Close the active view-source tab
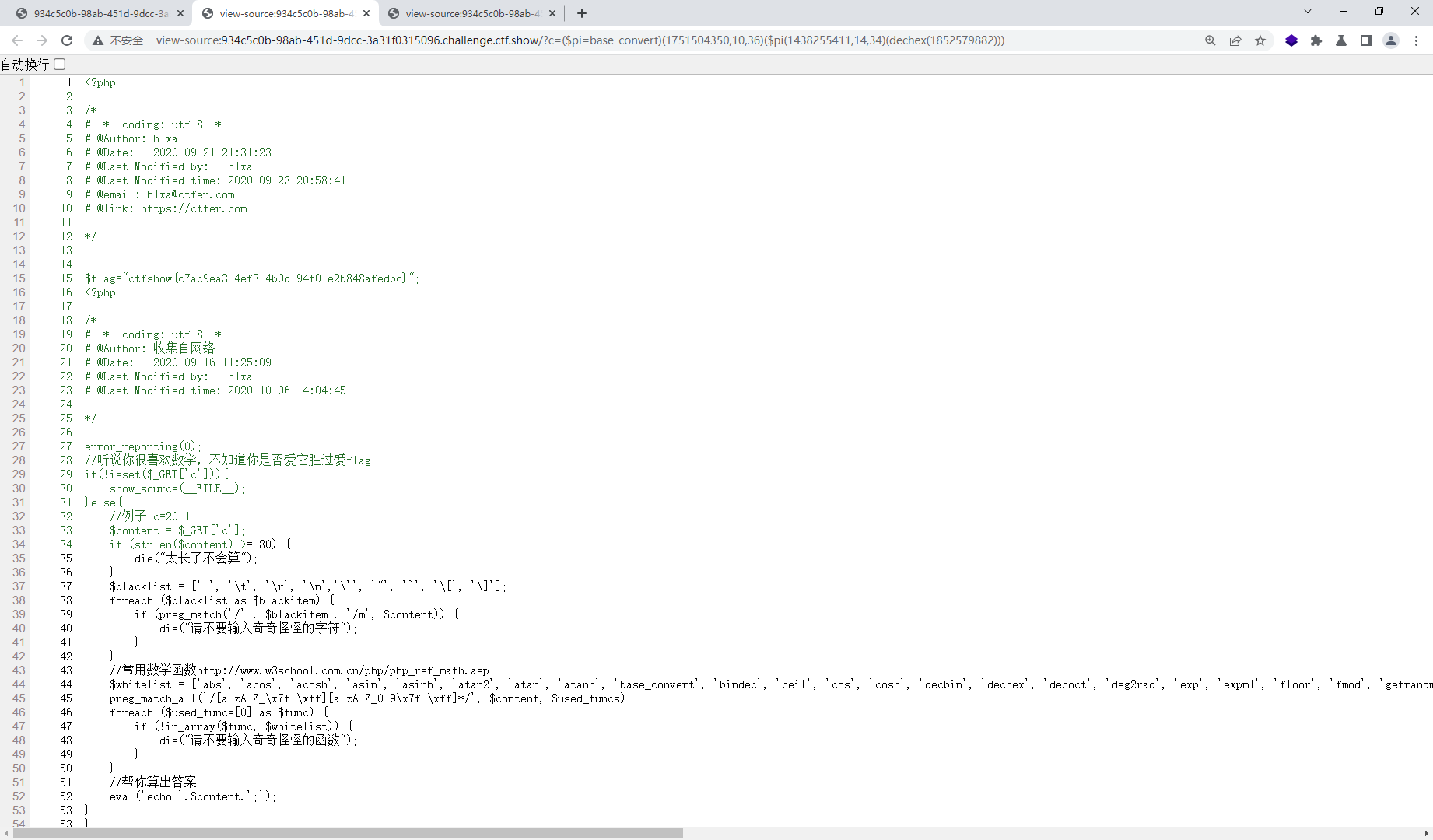1433x840 pixels. tap(366, 13)
